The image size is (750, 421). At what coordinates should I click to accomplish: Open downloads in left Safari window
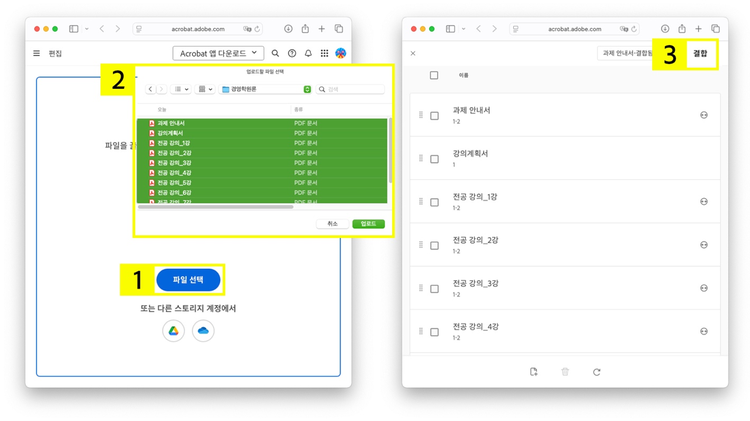coord(288,29)
